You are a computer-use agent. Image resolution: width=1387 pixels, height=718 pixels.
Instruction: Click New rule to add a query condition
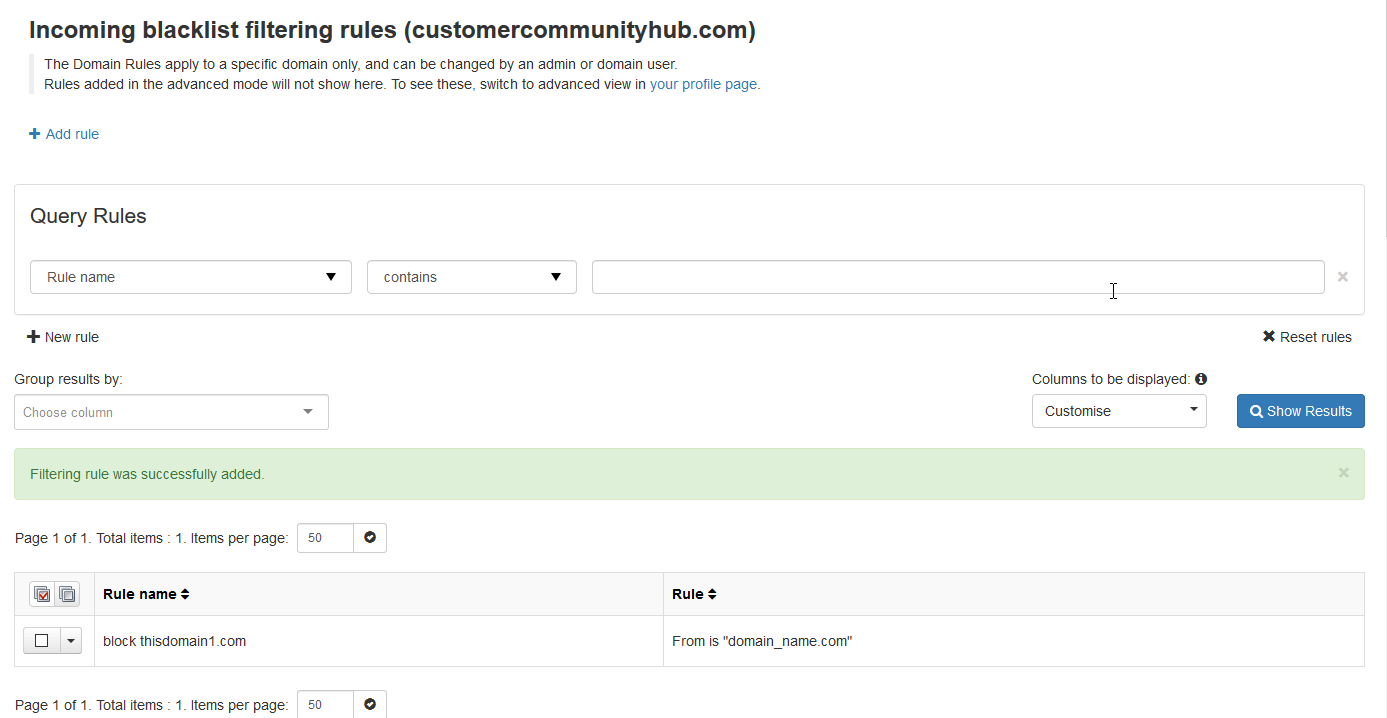pyautogui.click(x=63, y=337)
